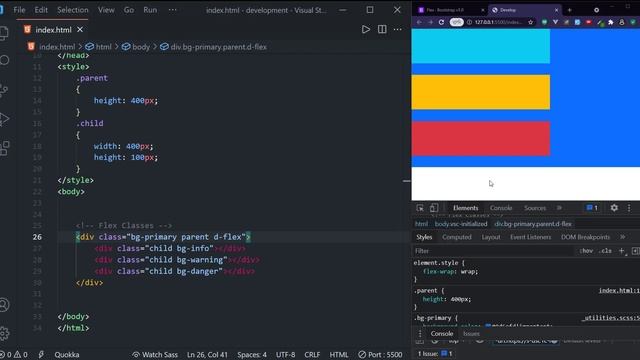This screenshot has height=360, width=640.
Task: Open a new browser tab
Action: point(569,10)
